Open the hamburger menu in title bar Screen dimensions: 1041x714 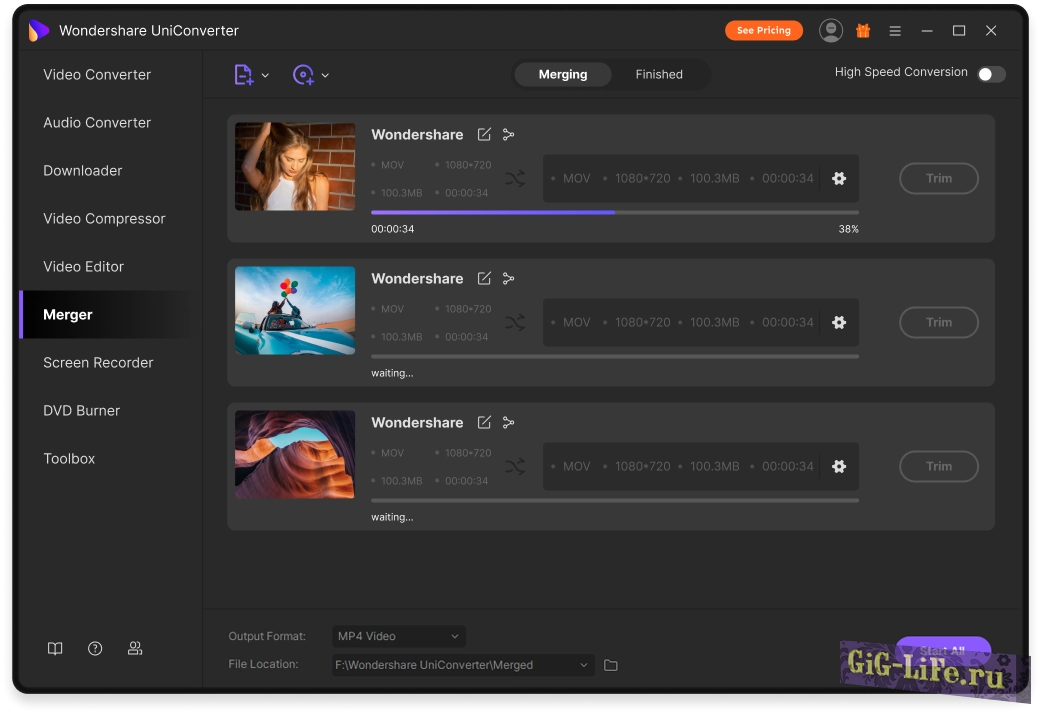[895, 31]
